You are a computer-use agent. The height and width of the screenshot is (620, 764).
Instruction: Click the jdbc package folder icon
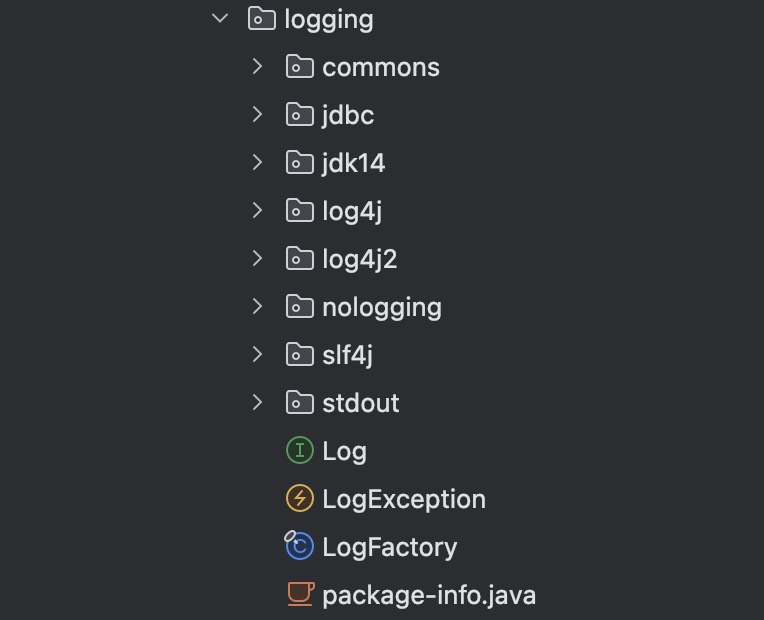[x=300, y=115]
